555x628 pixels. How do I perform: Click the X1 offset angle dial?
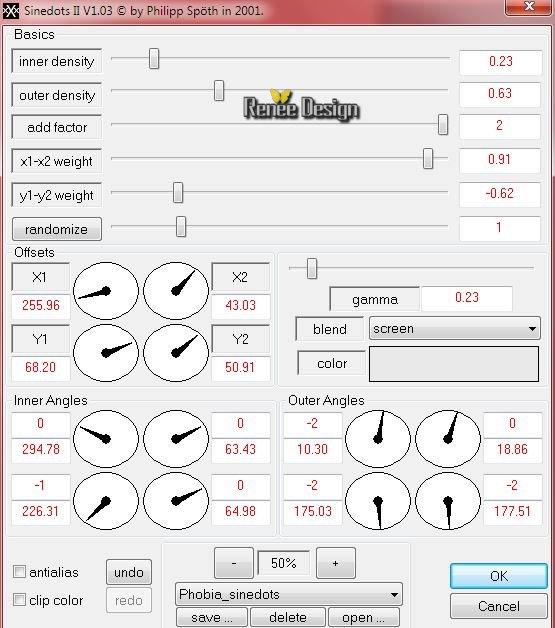106,291
